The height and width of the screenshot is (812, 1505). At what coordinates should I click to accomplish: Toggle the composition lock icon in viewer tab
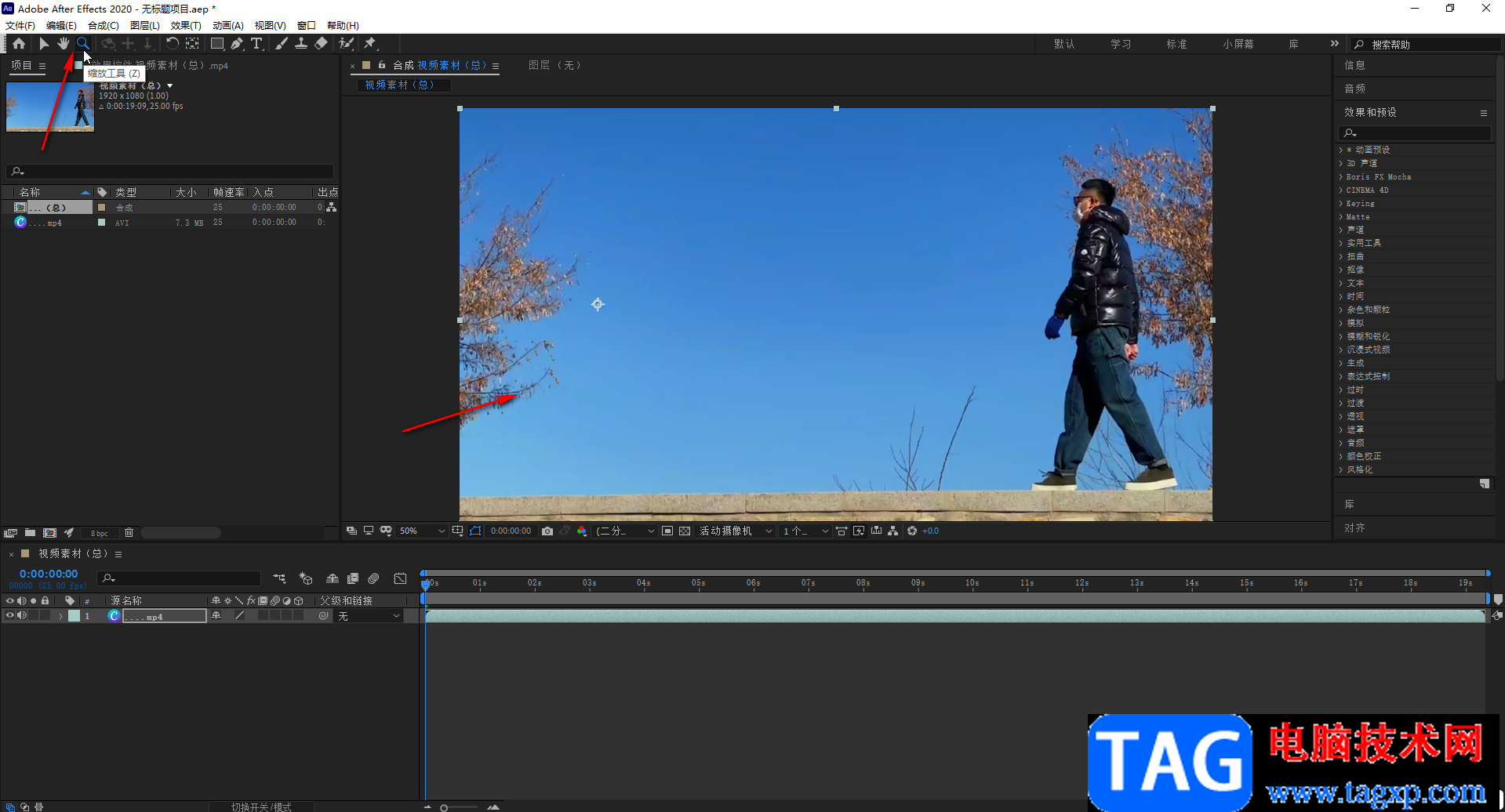(x=382, y=65)
